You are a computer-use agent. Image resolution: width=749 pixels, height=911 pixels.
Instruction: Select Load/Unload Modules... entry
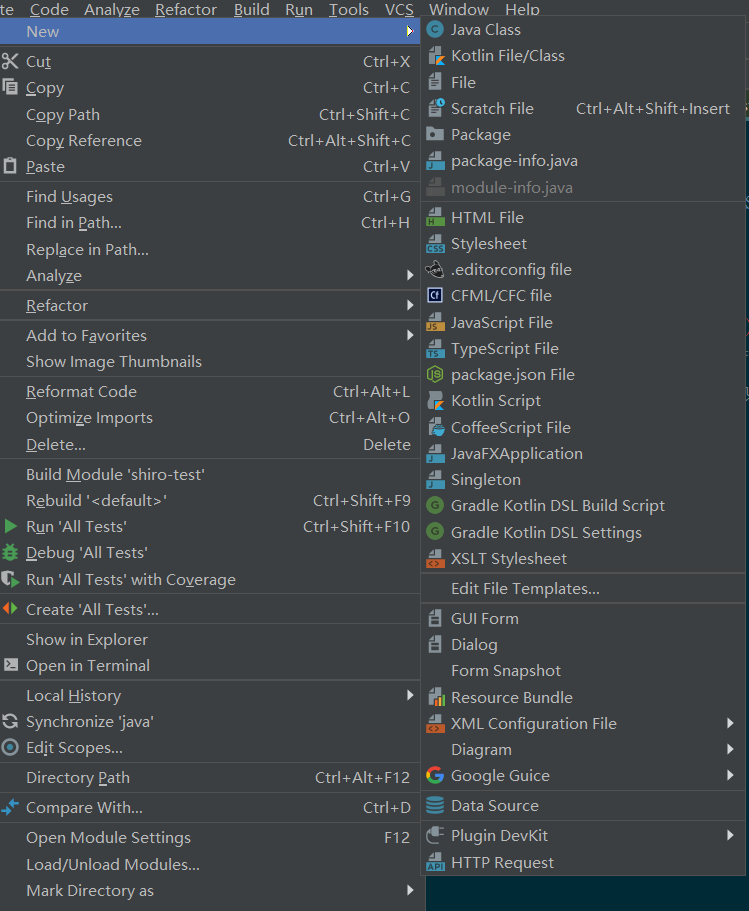(210, 864)
